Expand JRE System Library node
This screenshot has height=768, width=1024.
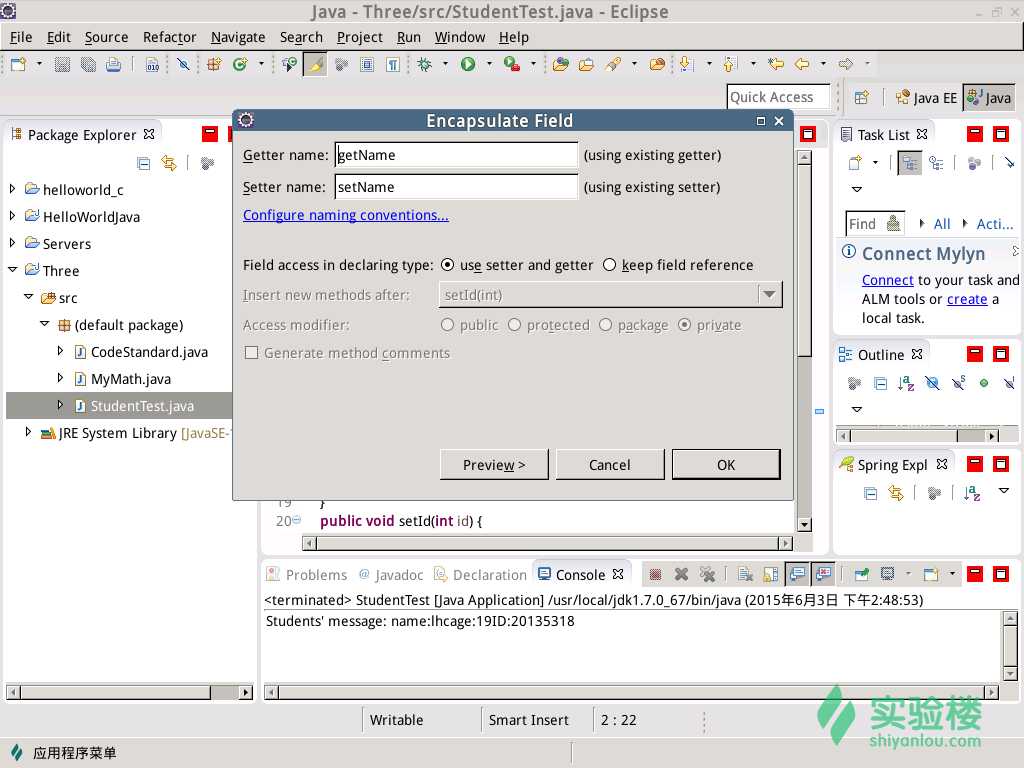28,432
